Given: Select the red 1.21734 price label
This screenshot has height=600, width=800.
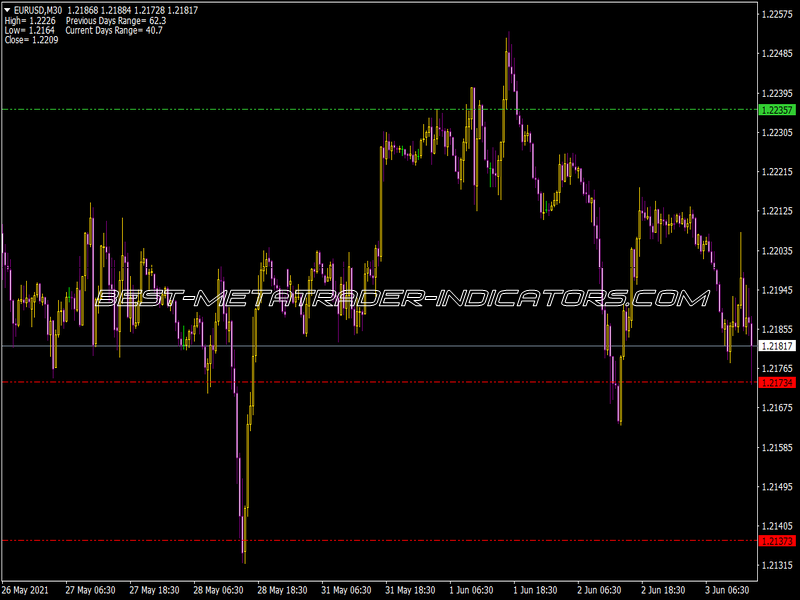Looking at the screenshot, I should tap(777, 382).
